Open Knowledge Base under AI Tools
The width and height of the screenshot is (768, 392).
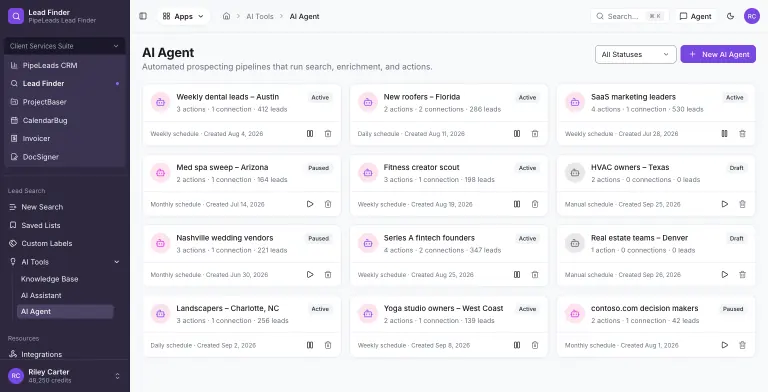pyautogui.click(x=65, y=279)
